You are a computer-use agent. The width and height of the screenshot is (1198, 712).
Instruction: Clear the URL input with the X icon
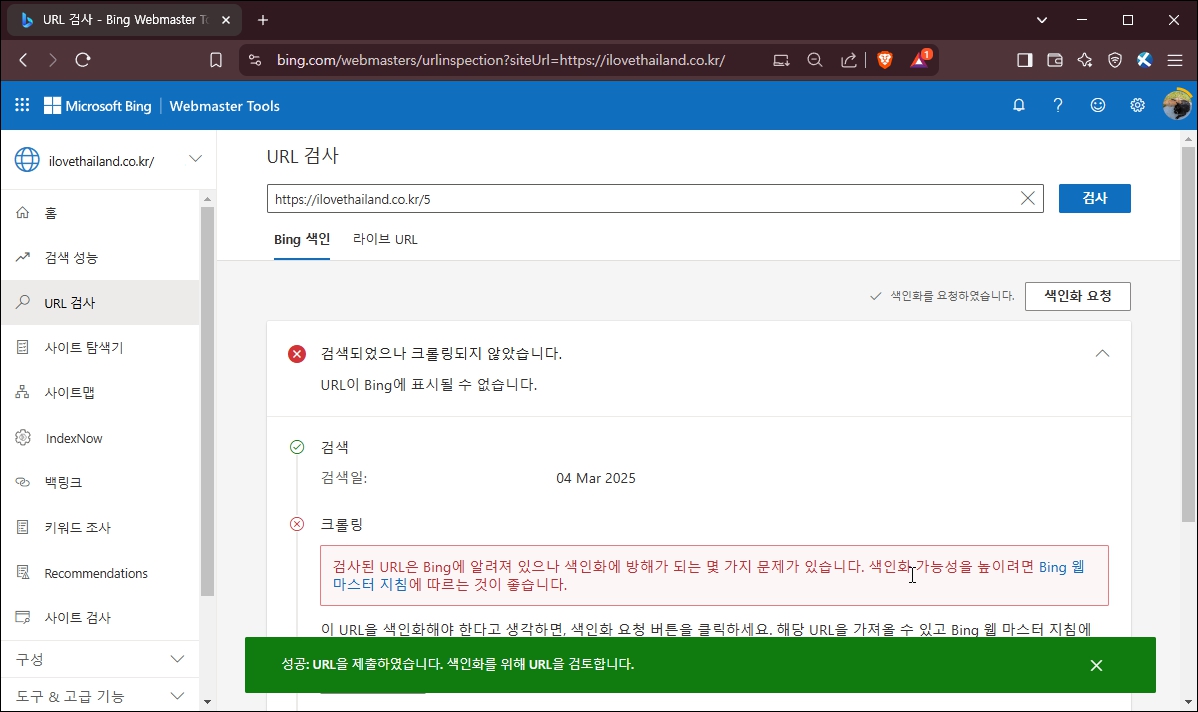[x=1027, y=198]
